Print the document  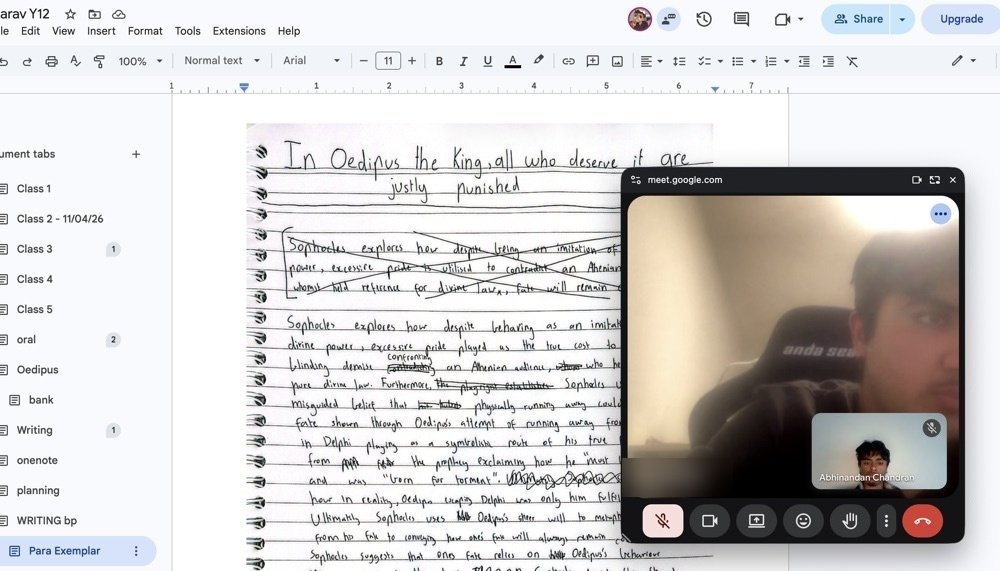point(51,61)
